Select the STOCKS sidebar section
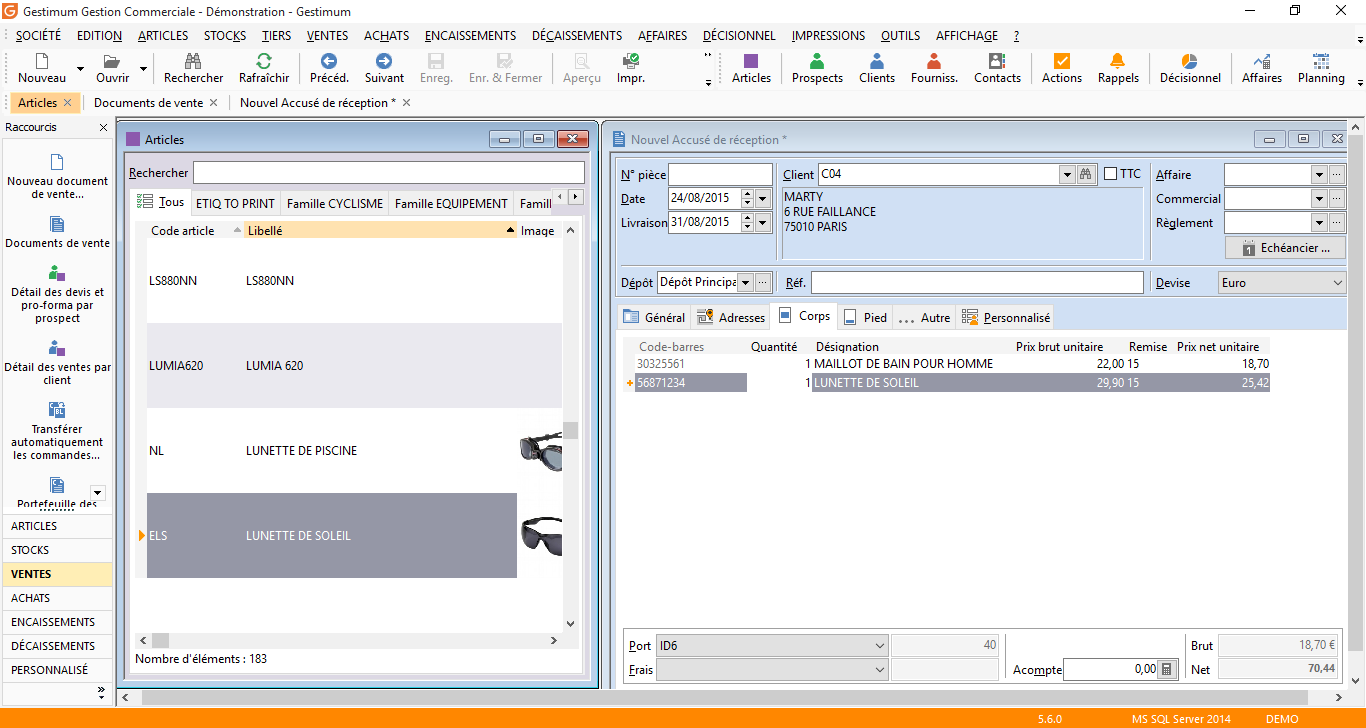 (57, 550)
